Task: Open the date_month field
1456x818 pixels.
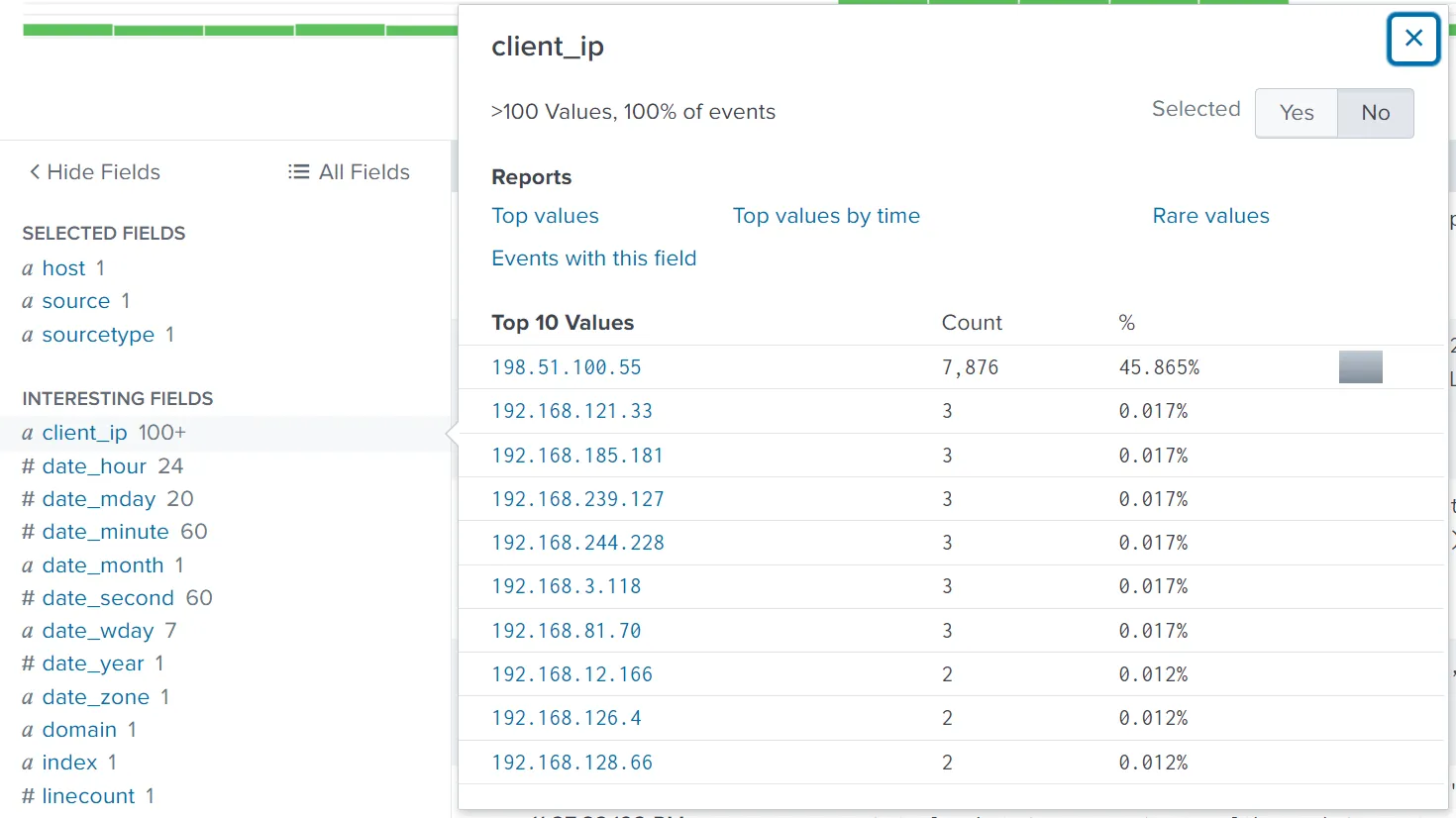Action: click(x=102, y=565)
